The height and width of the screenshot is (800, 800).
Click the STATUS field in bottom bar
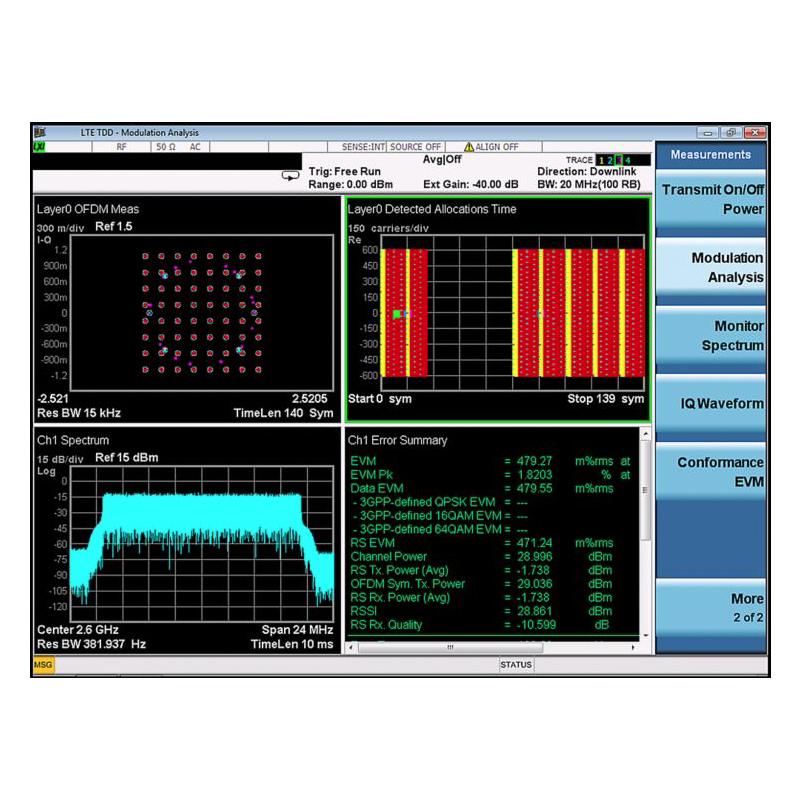516,665
